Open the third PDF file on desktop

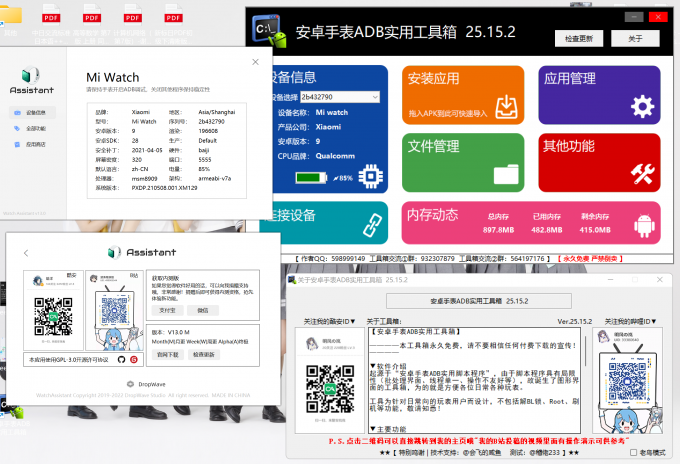point(132,16)
